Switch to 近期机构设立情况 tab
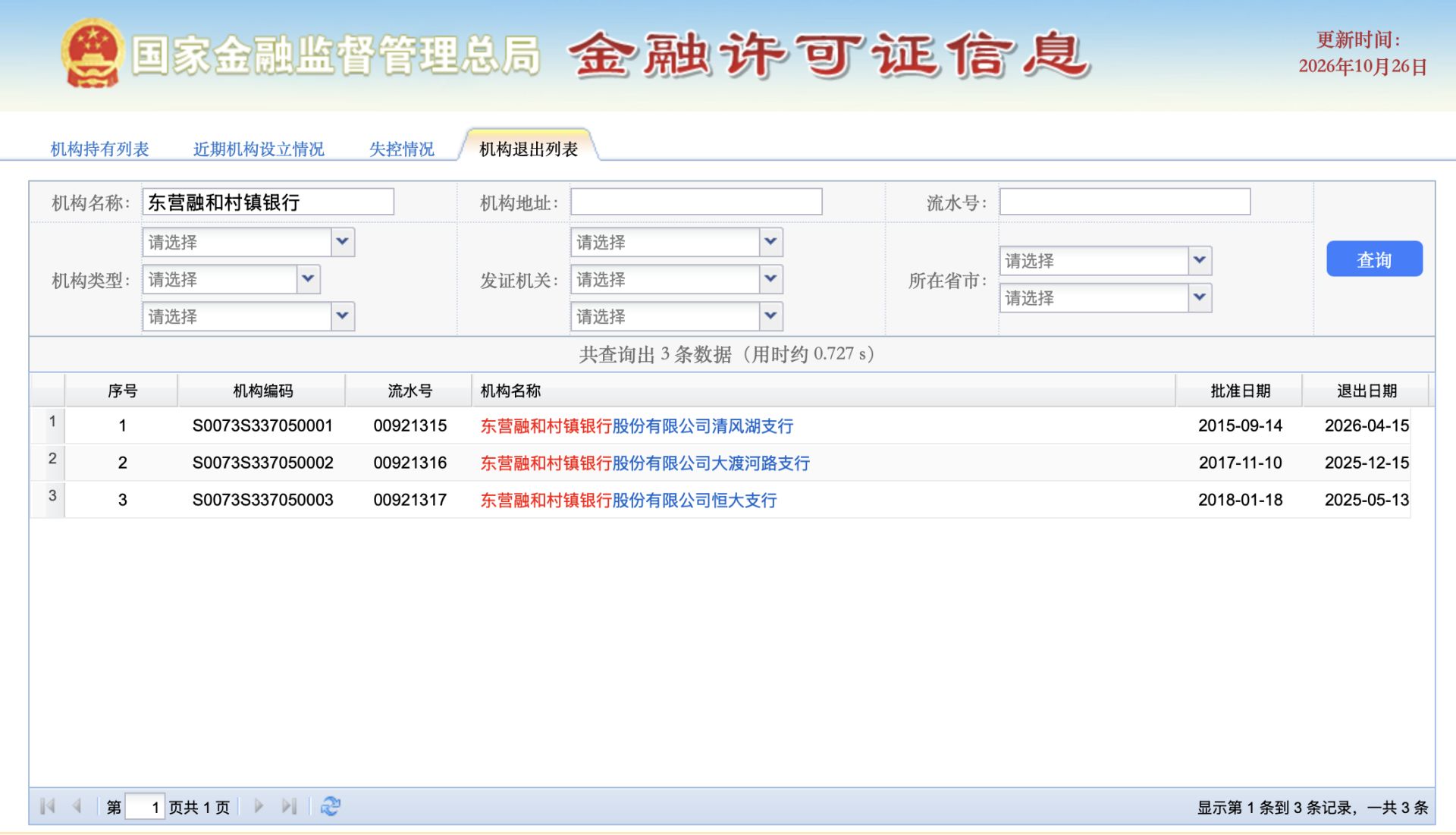 [259, 149]
